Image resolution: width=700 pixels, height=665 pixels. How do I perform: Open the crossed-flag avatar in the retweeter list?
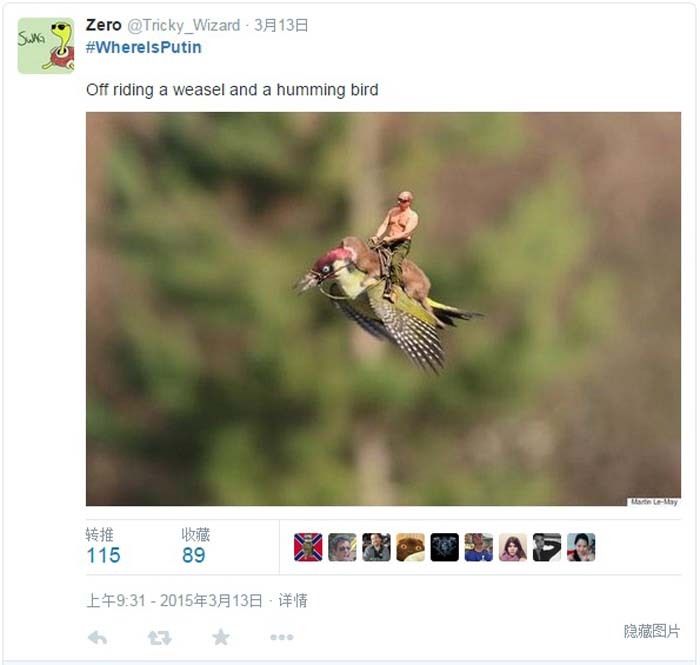[308, 547]
